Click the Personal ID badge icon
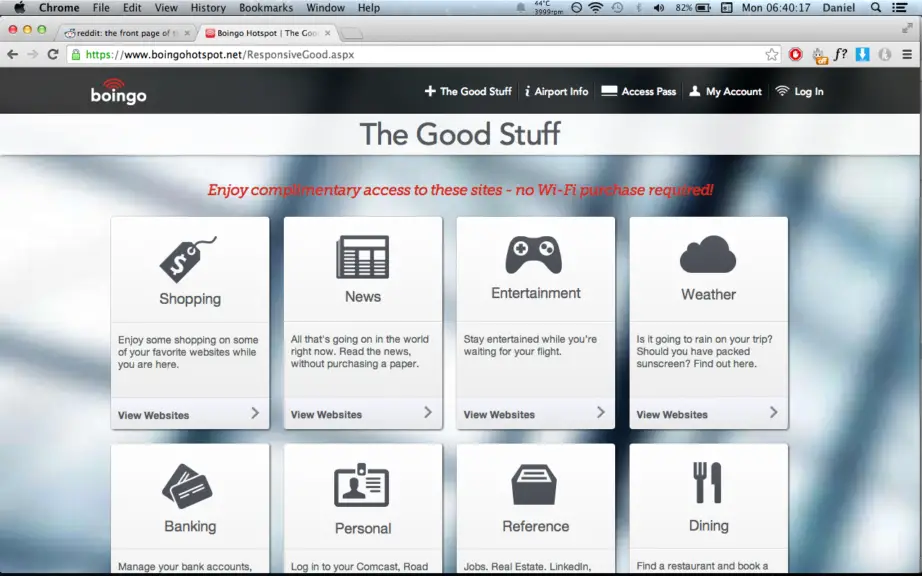The height and width of the screenshot is (576, 922). (362, 485)
